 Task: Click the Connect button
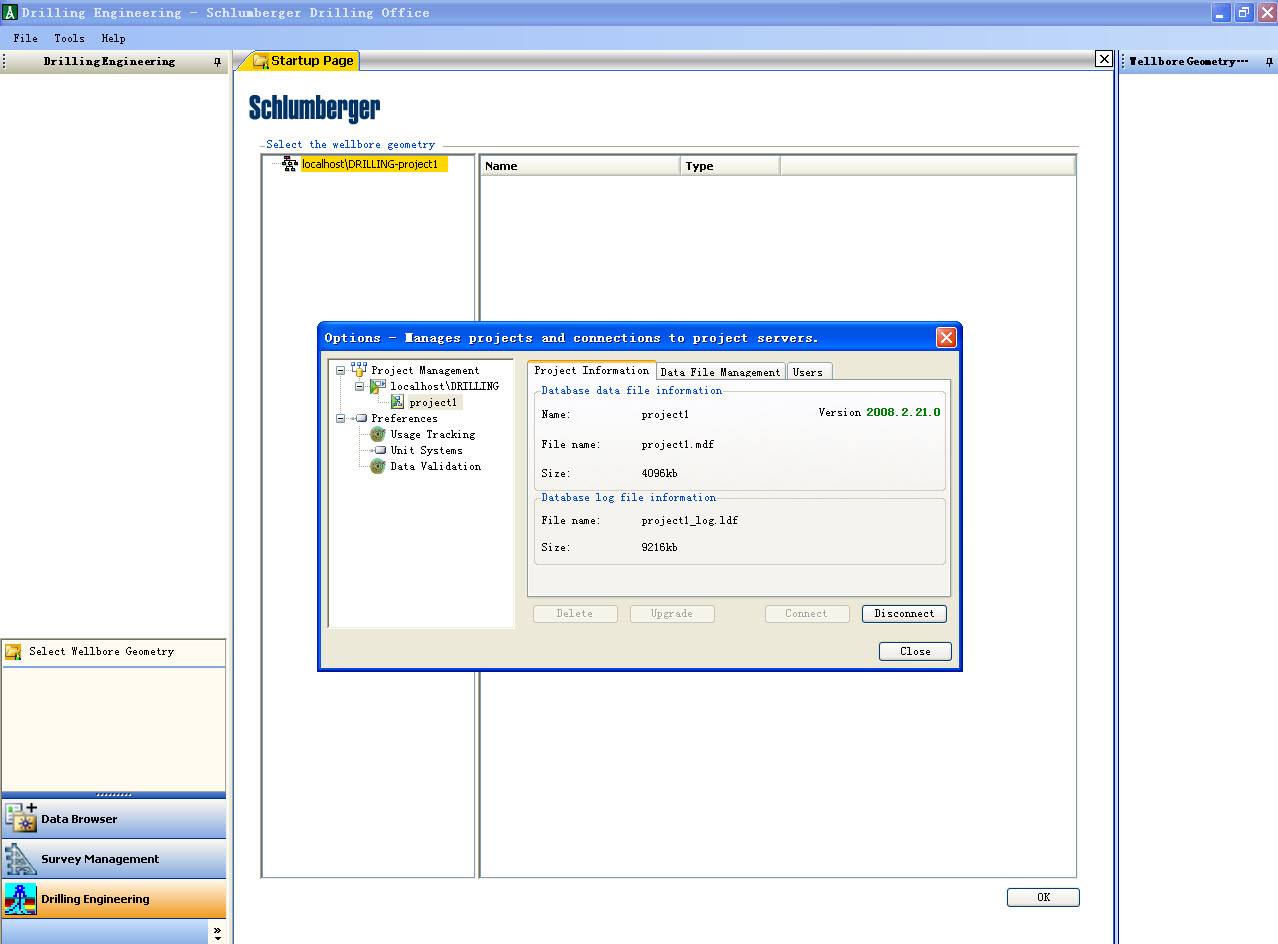[x=807, y=614]
